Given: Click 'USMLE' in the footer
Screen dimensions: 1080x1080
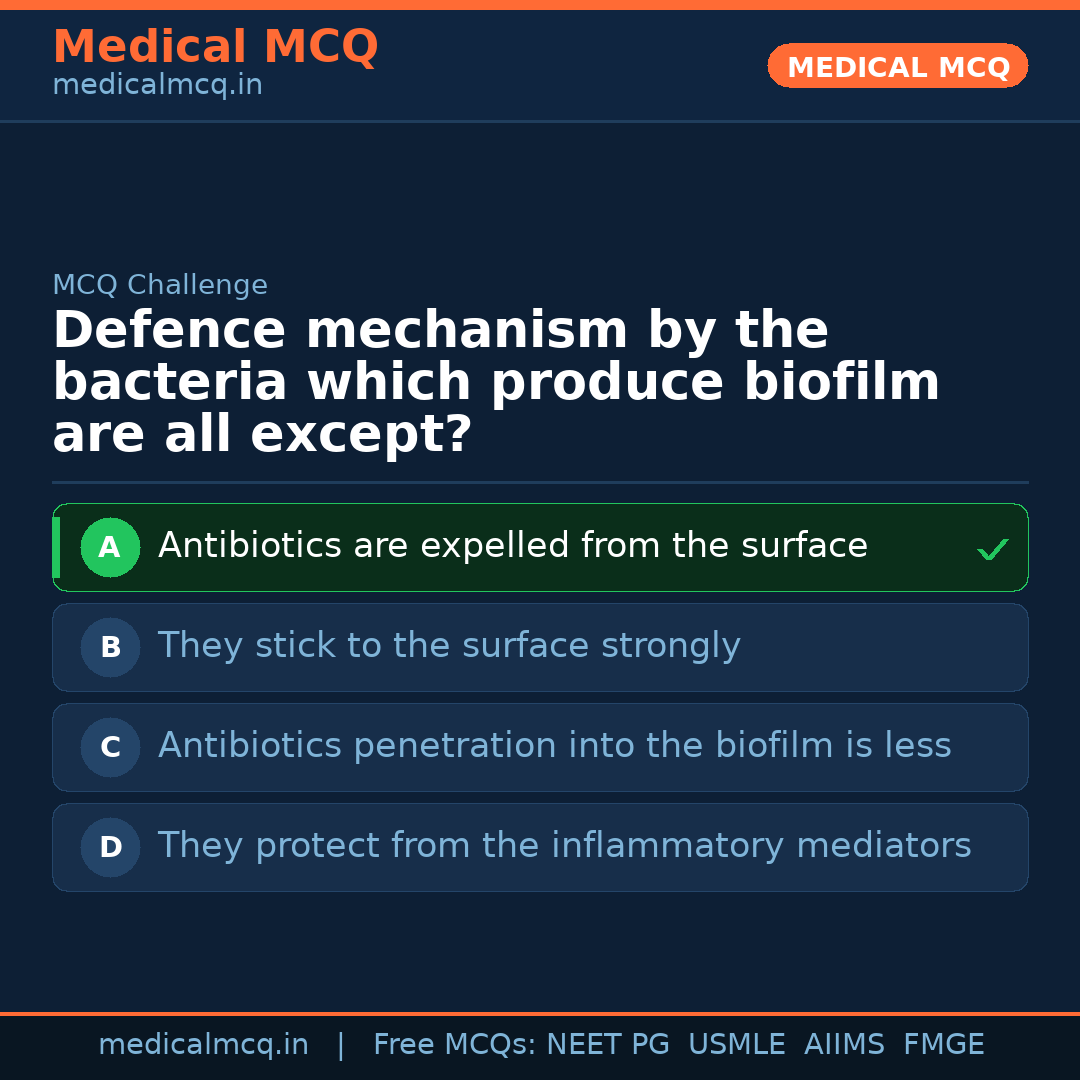Looking at the screenshot, I should click(x=736, y=1045).
